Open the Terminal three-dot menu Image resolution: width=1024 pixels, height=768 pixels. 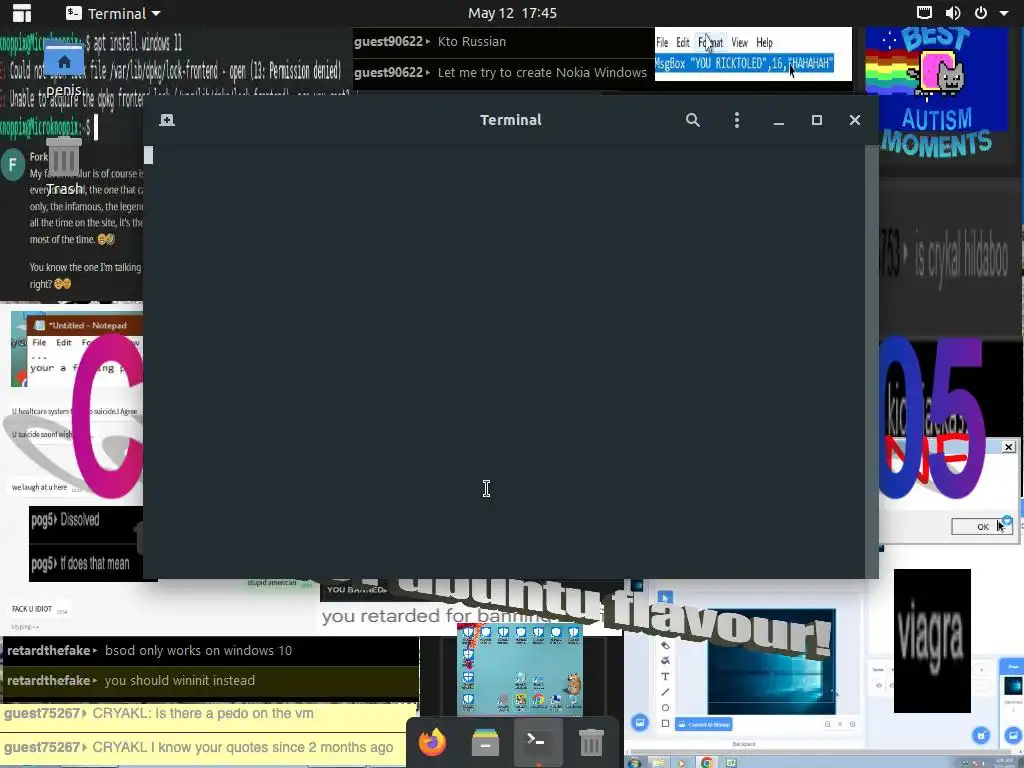coord(737,120)
